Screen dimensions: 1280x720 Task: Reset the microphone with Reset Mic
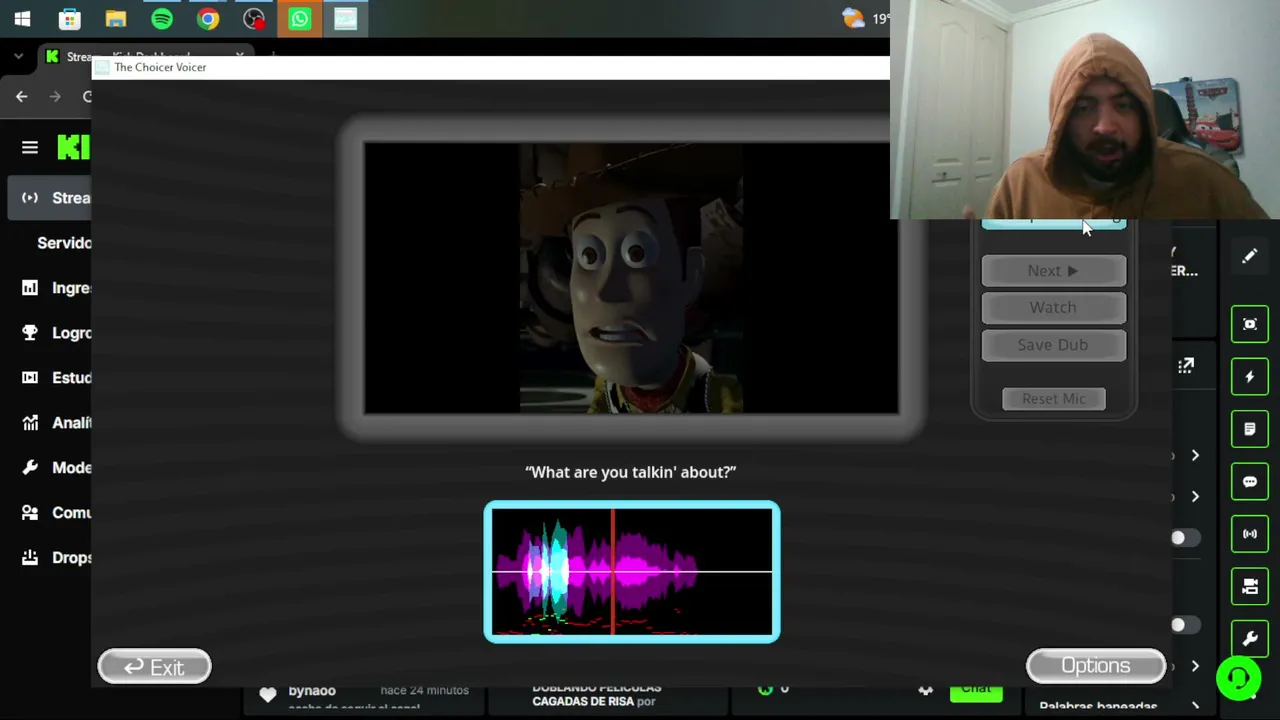click(1054, 399)
